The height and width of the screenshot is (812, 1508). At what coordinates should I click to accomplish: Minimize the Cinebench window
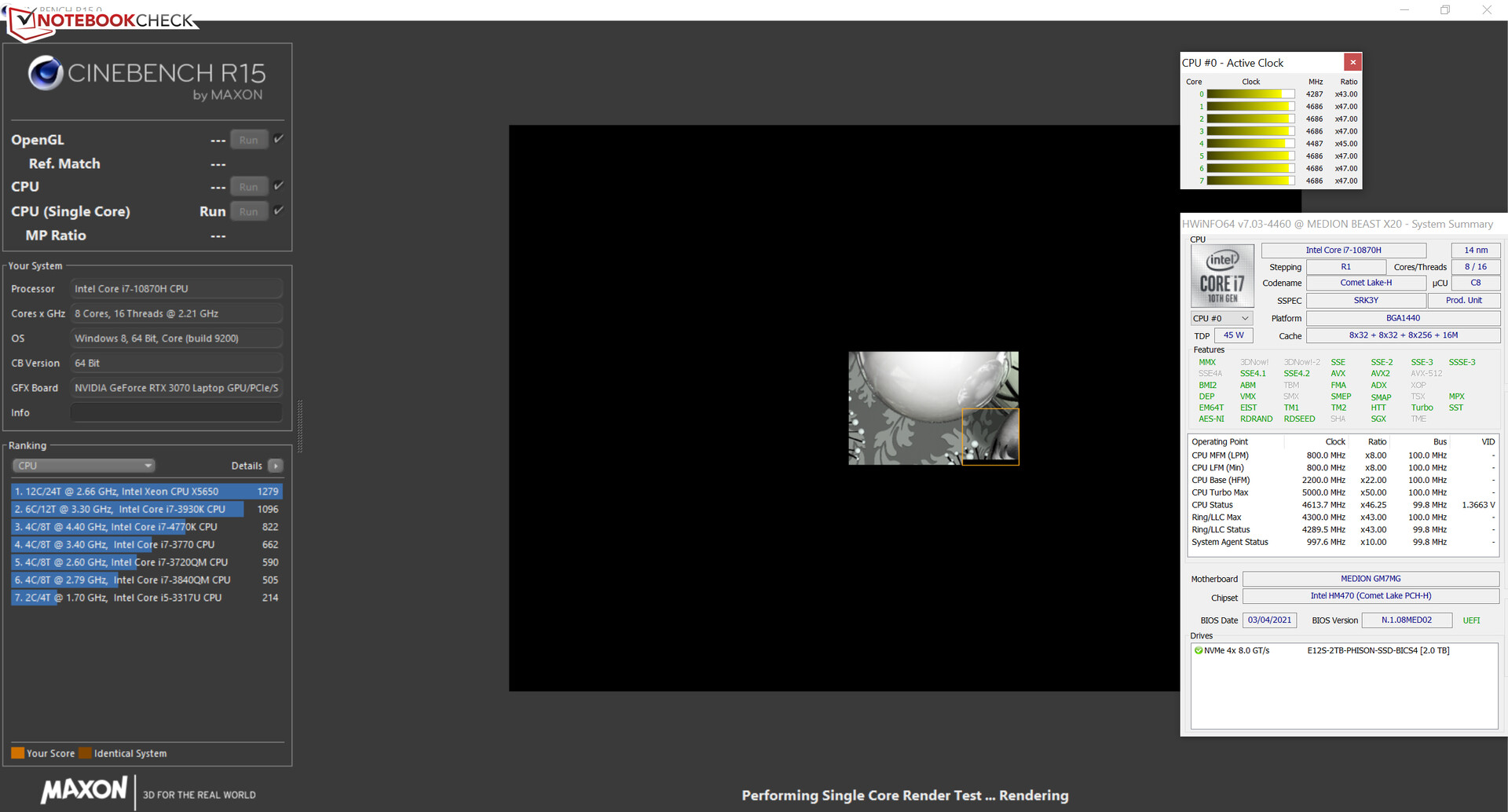(1404, 10)
